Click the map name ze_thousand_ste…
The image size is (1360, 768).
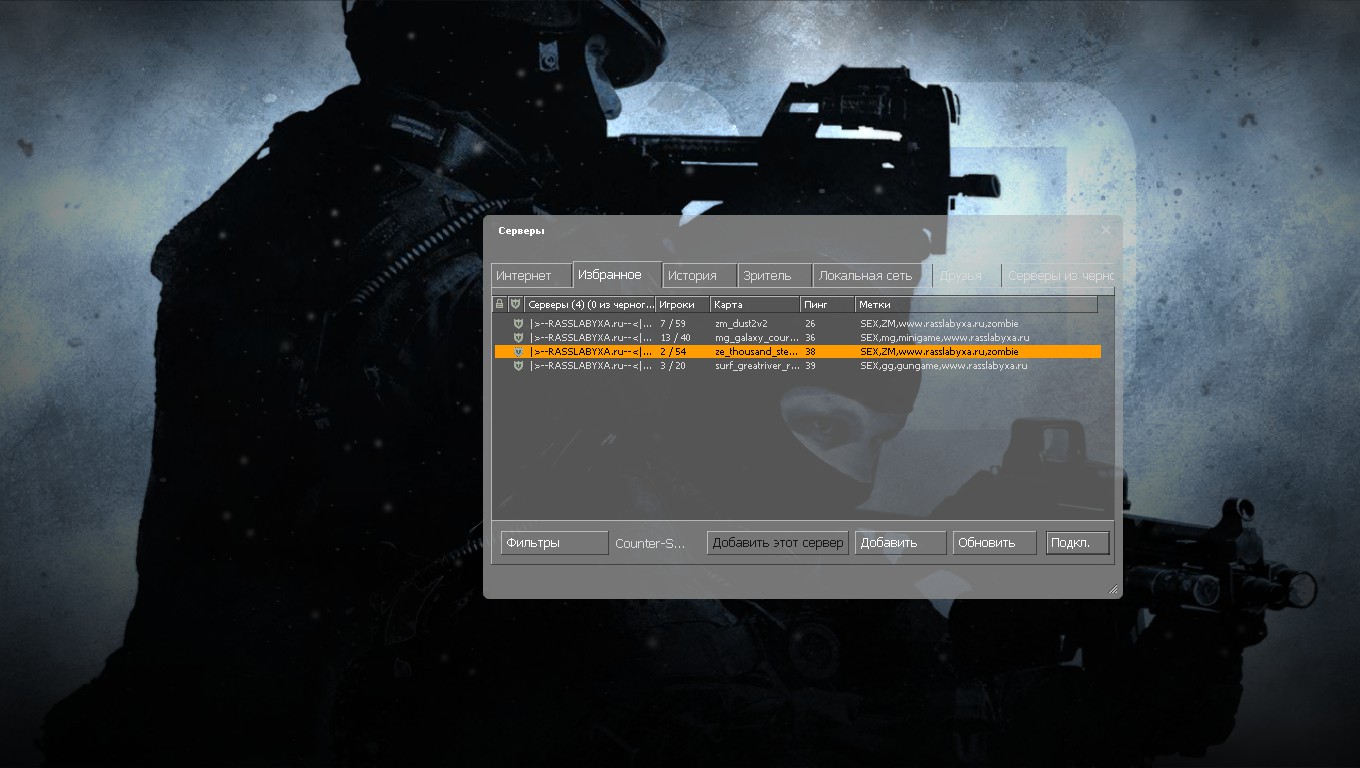[x=757, y=352]
